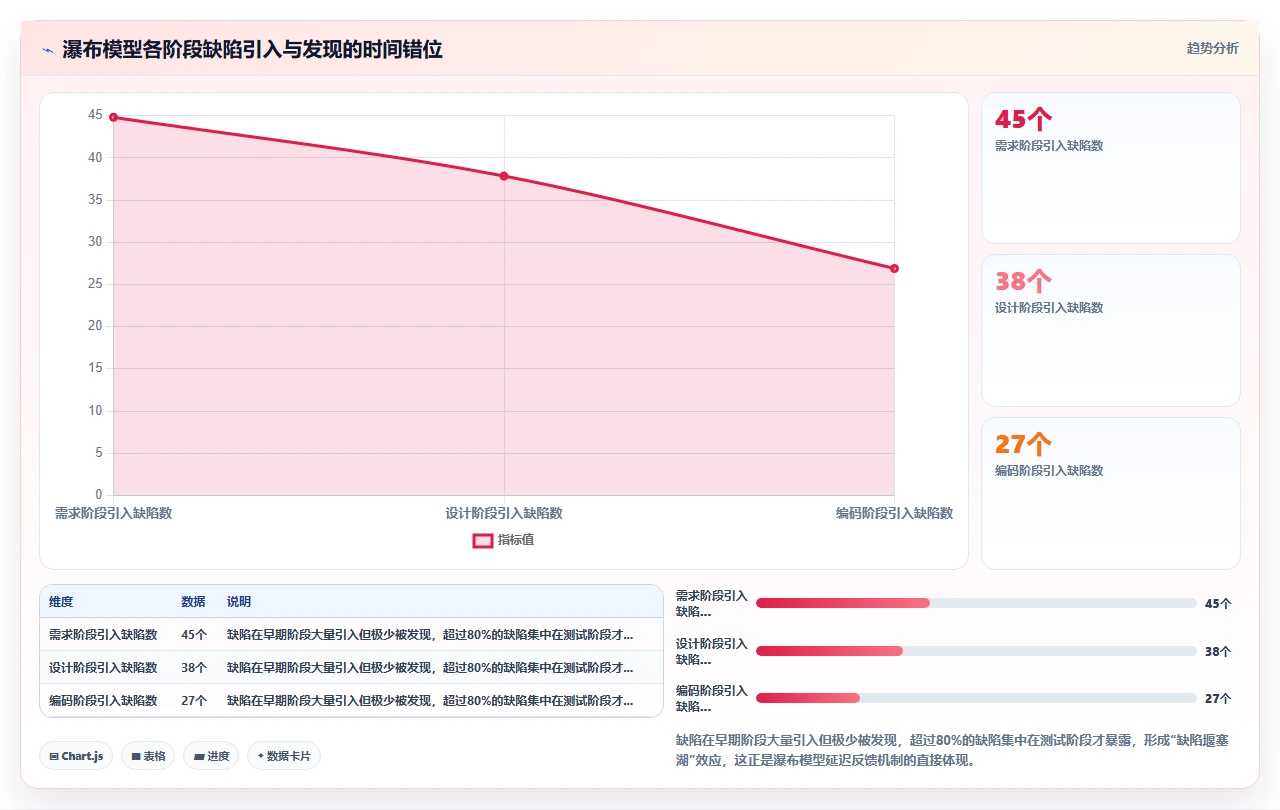Click the 45个 stat card value

click(1023, 119)
